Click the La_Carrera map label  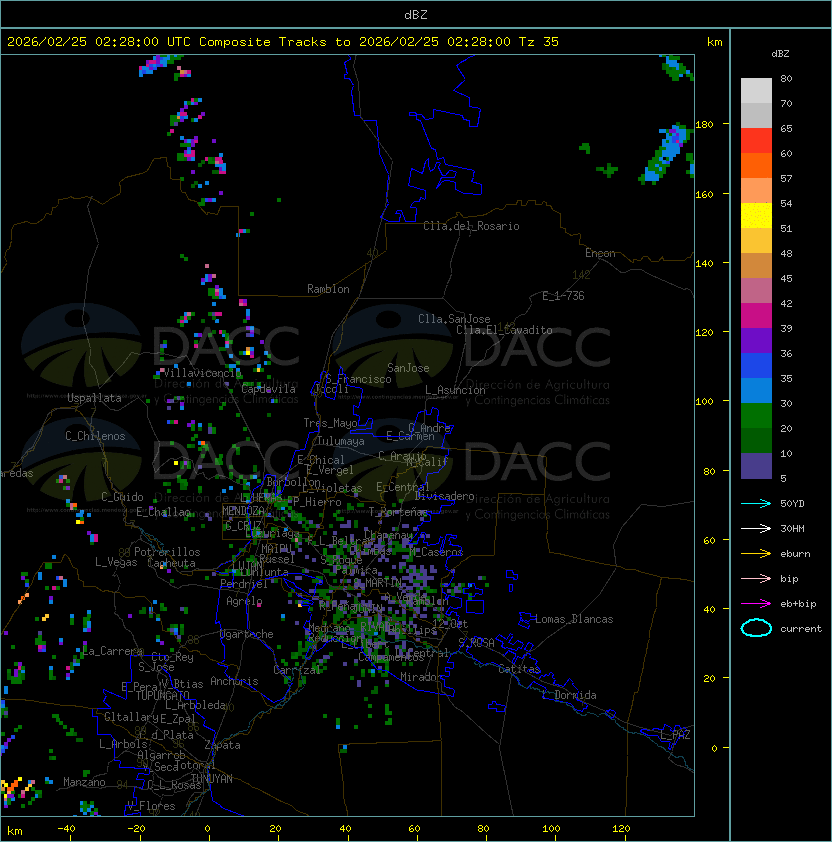coord(113,651)
